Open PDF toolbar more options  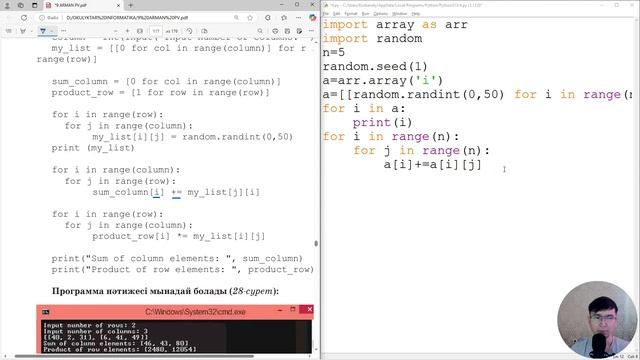pyautogui.click(x=311, y=31)
